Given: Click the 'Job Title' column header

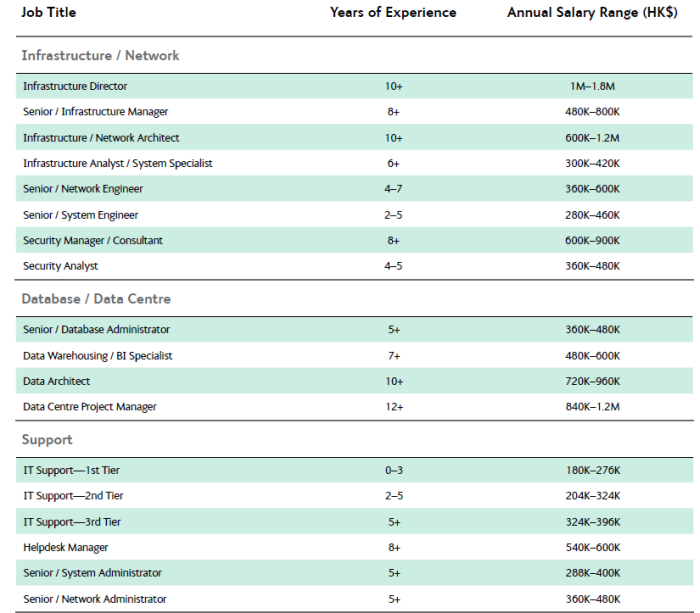Looking at the screenshot, I should 49,13.
